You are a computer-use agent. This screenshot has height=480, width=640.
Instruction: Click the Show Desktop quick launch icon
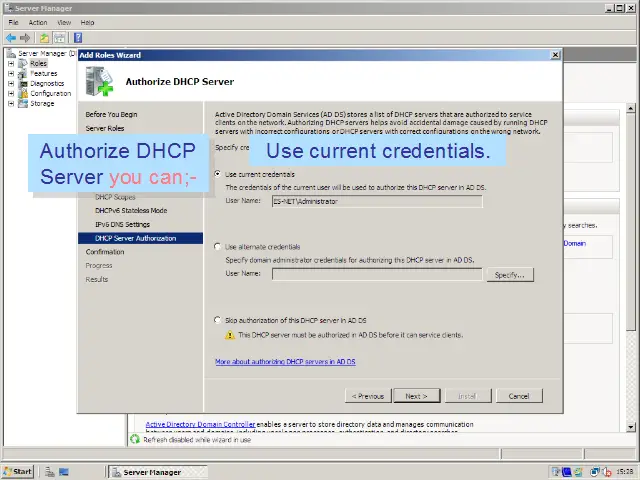(x=64, y=472)
